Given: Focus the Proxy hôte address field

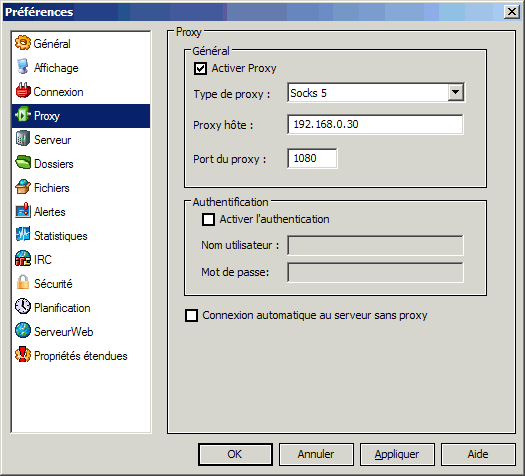Looking at the screenshot, I should pos(375,125).
